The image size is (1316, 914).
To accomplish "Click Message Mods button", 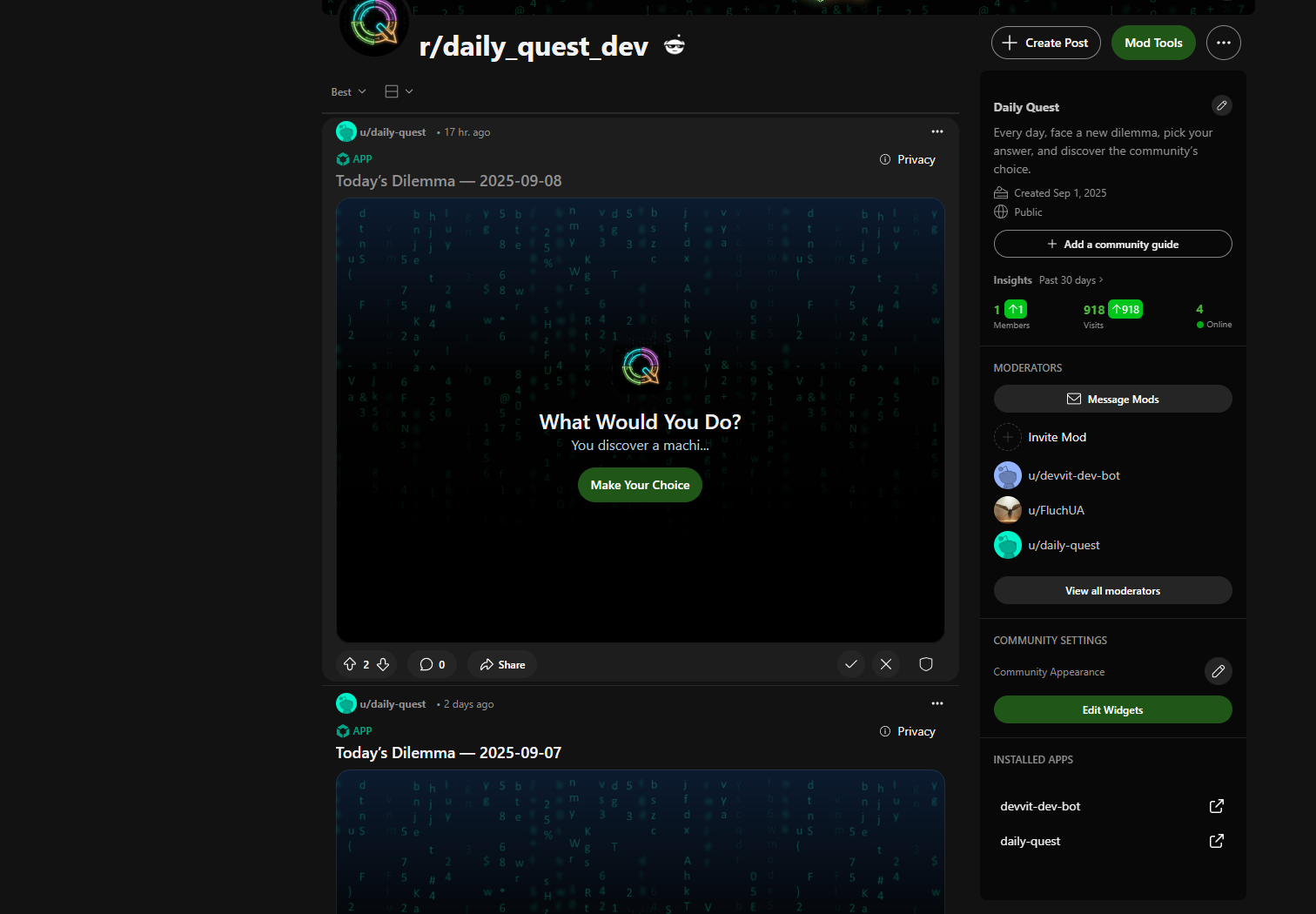I will pos(1112,399).
